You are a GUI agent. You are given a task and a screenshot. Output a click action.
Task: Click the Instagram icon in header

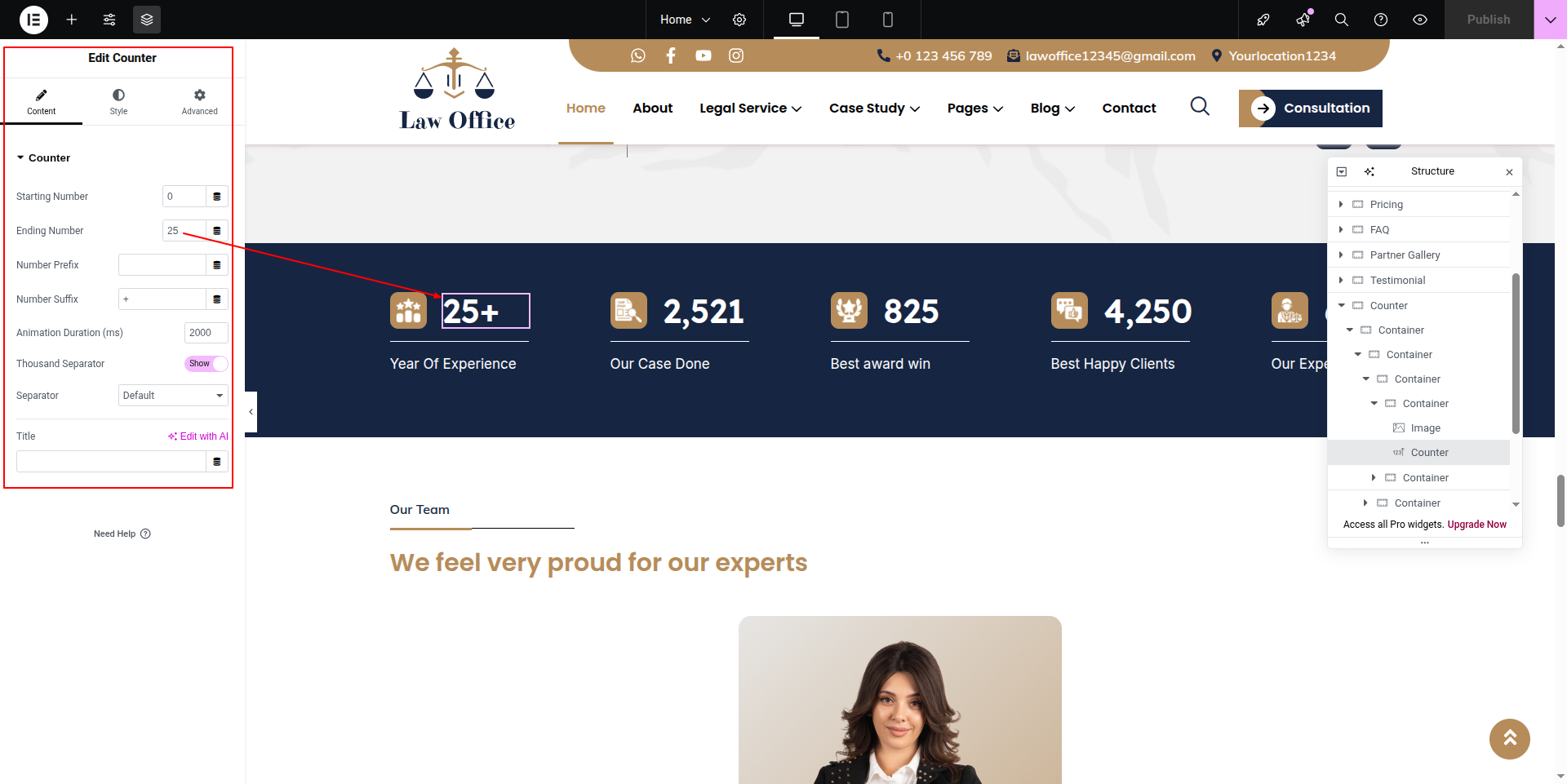(736, 55)
